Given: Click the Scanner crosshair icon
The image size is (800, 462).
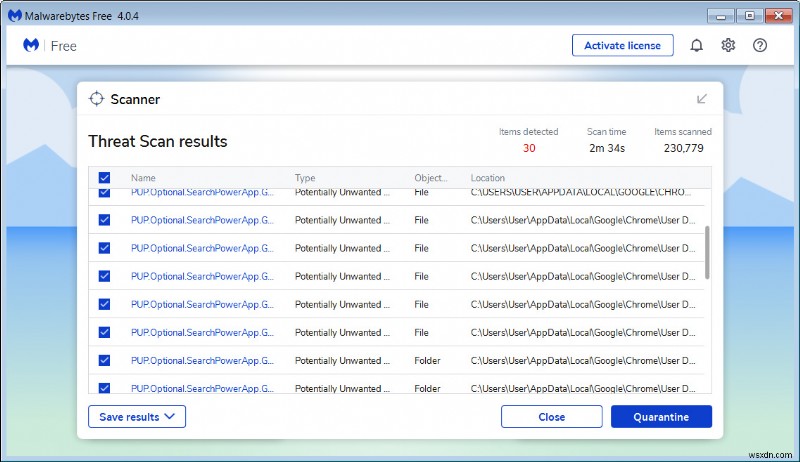Looking at the screenshot, I should click(96, 99).
